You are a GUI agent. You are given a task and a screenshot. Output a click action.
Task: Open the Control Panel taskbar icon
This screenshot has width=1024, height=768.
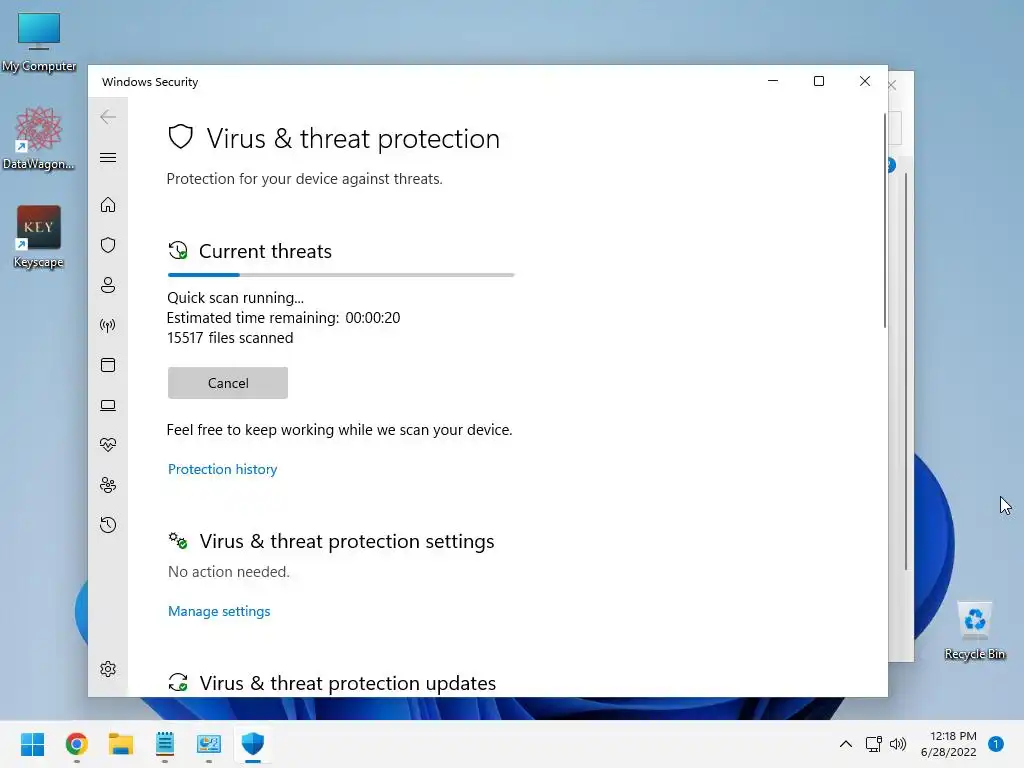pos(209,744)
